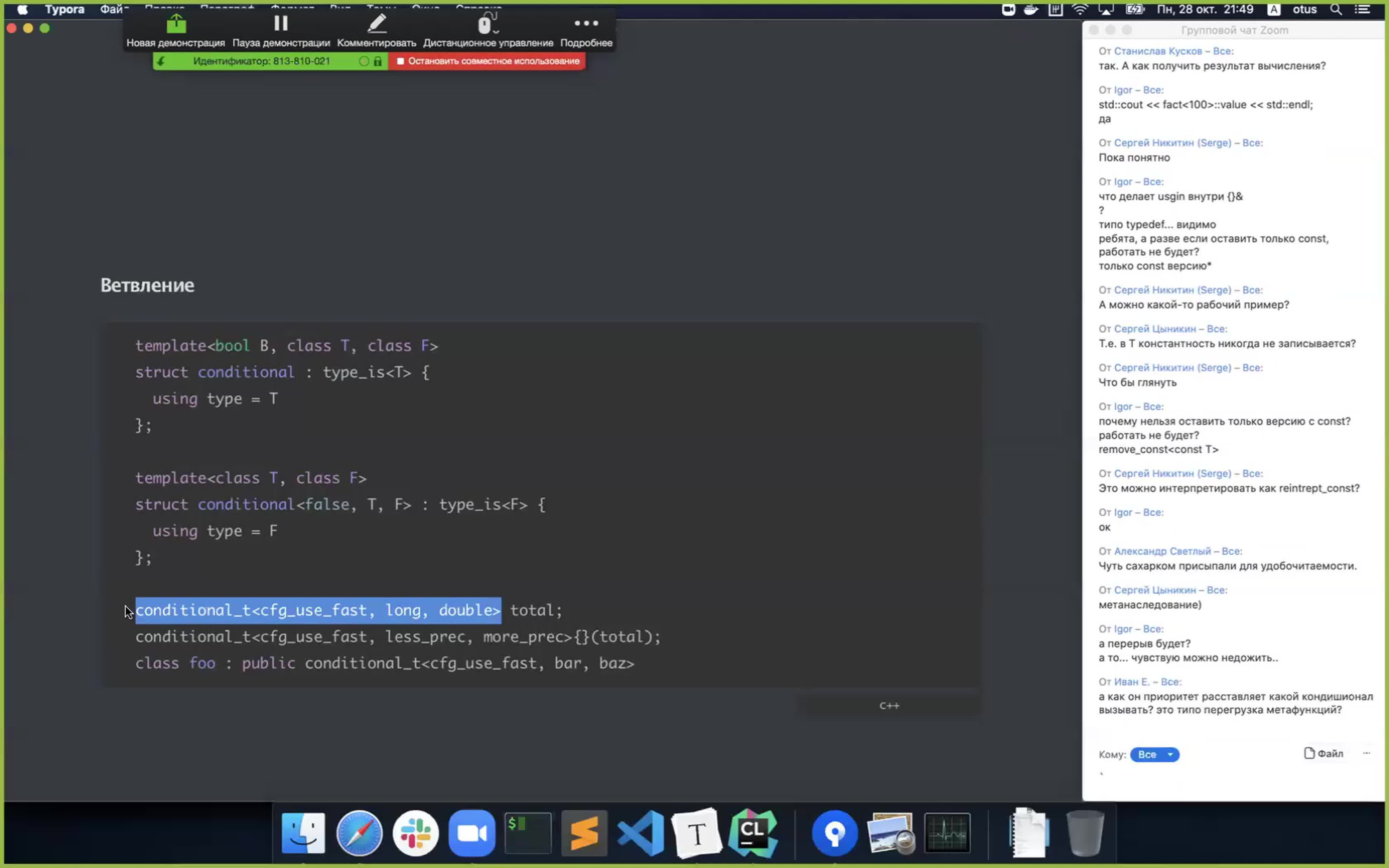The height and width of the screenshot is (868, 1389).
Task: Open the More (Подробнее) three-dots menu
Action: tap(586, 23)
